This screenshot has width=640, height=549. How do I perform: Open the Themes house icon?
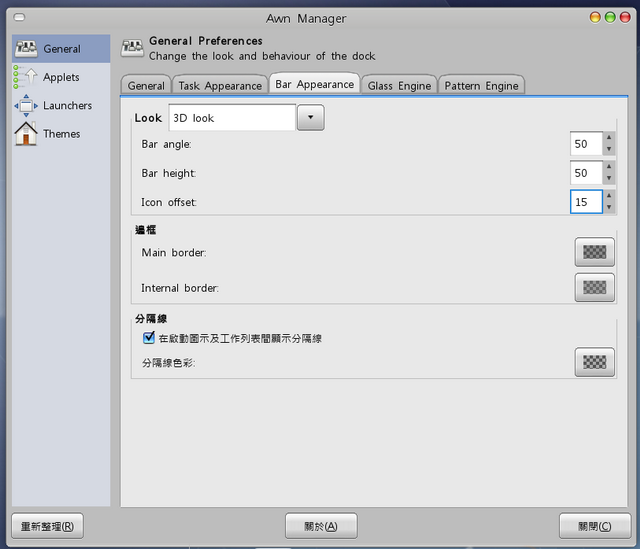26,133
